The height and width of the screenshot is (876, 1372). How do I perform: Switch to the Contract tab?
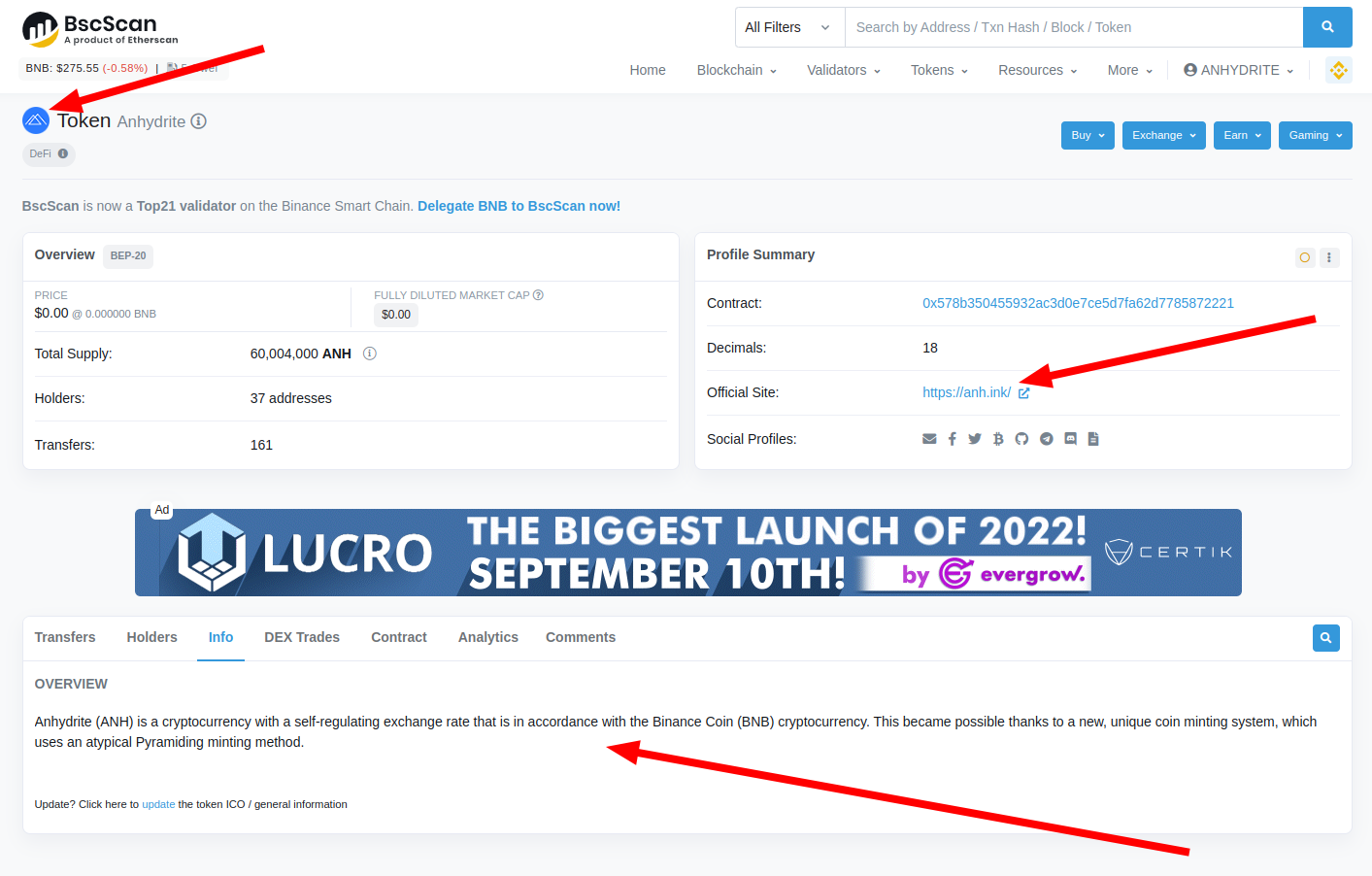(x=399, y=638)
